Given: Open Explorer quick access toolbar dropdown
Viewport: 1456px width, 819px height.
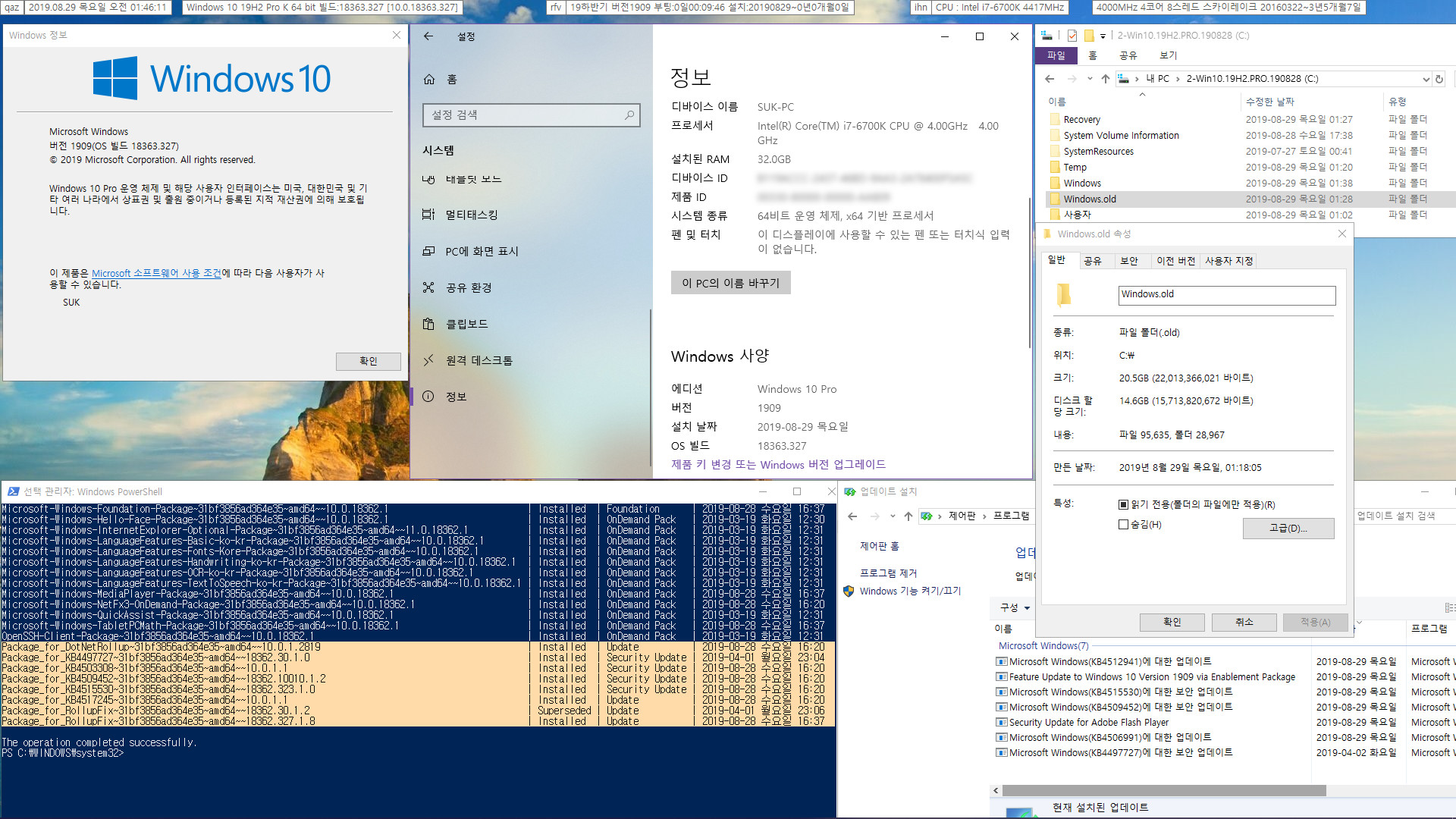Looking at the screenshot, I should point(1103,36).
